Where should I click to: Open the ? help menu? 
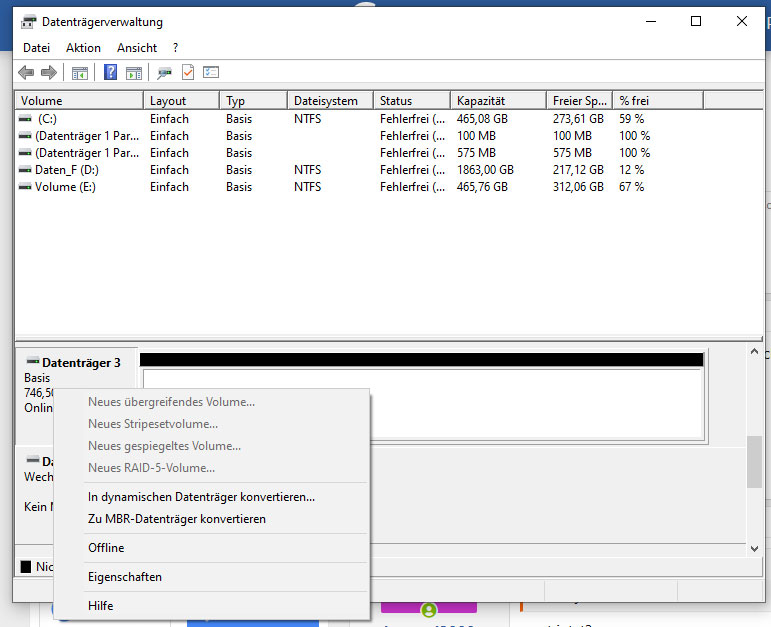[176, 48]
